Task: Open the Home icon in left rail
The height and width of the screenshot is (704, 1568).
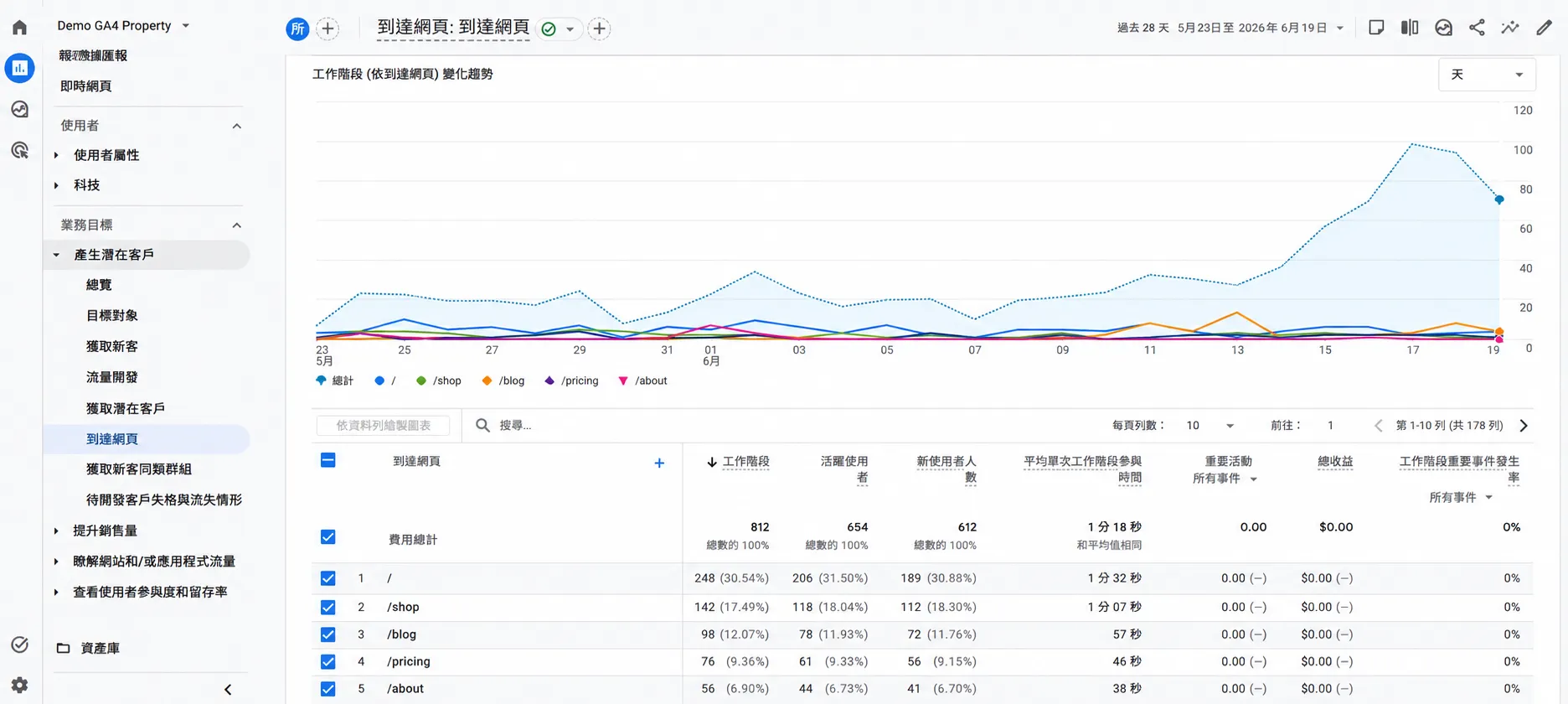Action: [x=19, y=28]
